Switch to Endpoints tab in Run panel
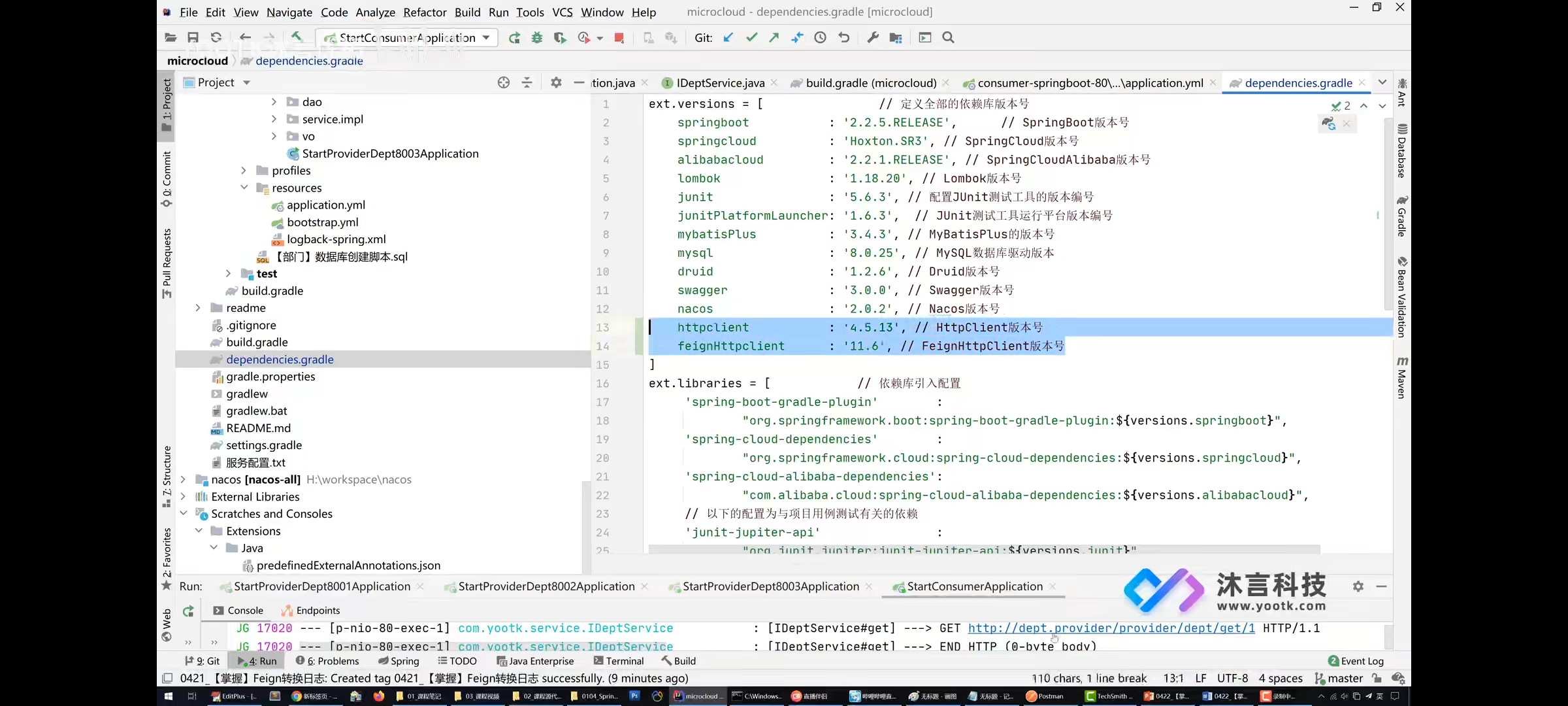Screen dimensions: 1568x706 point(310,611)
